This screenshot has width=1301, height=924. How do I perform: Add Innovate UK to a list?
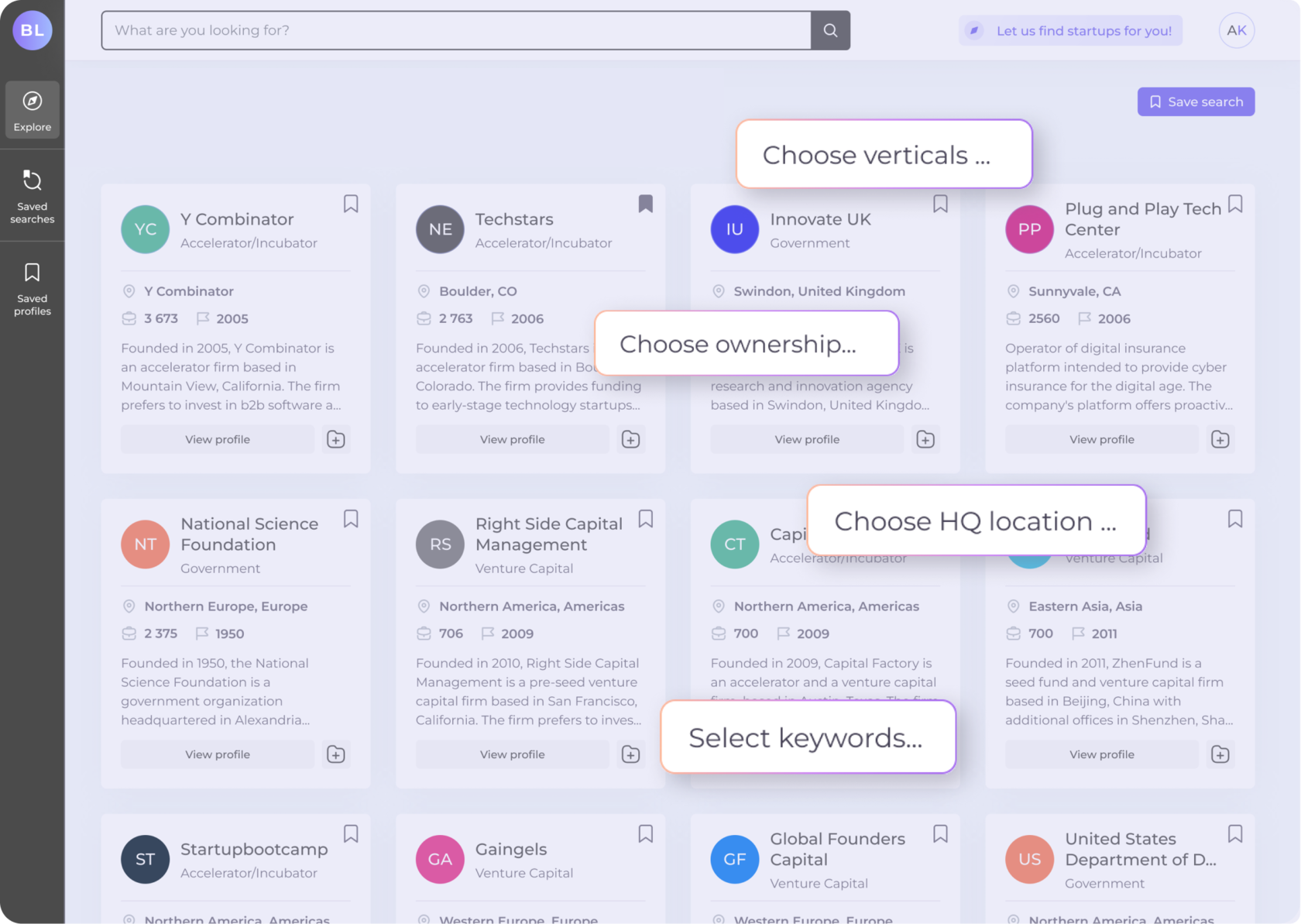pyautogui.click(x=925, y=439)
